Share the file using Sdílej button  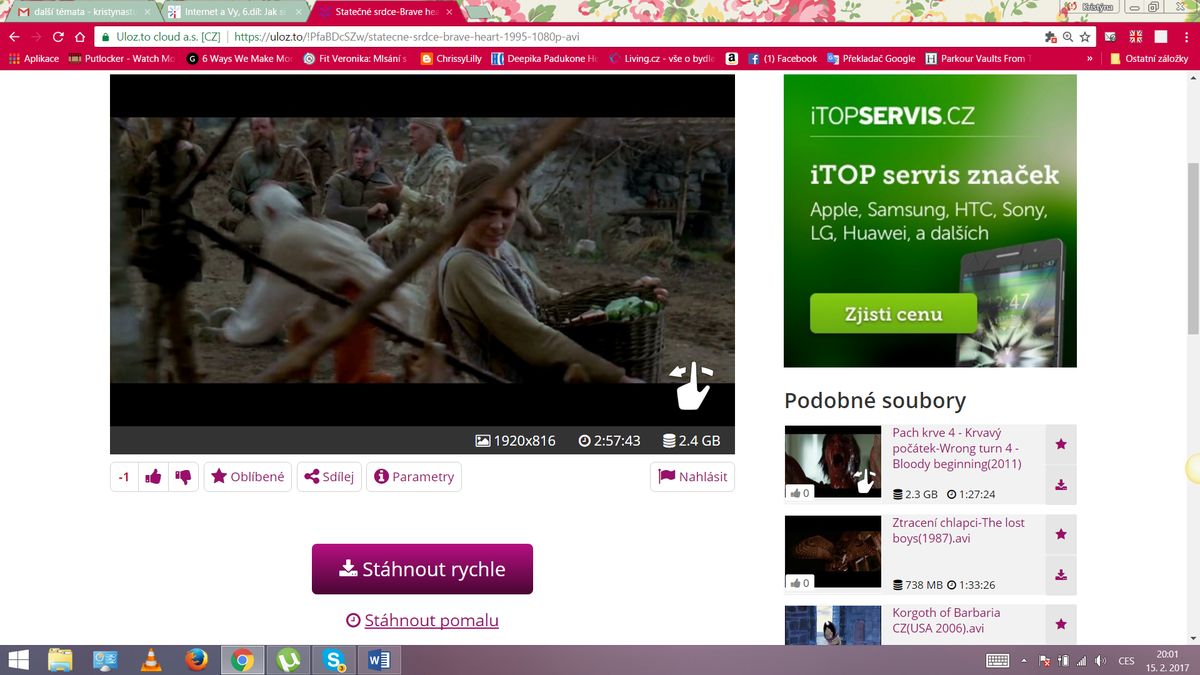point(328,477)
